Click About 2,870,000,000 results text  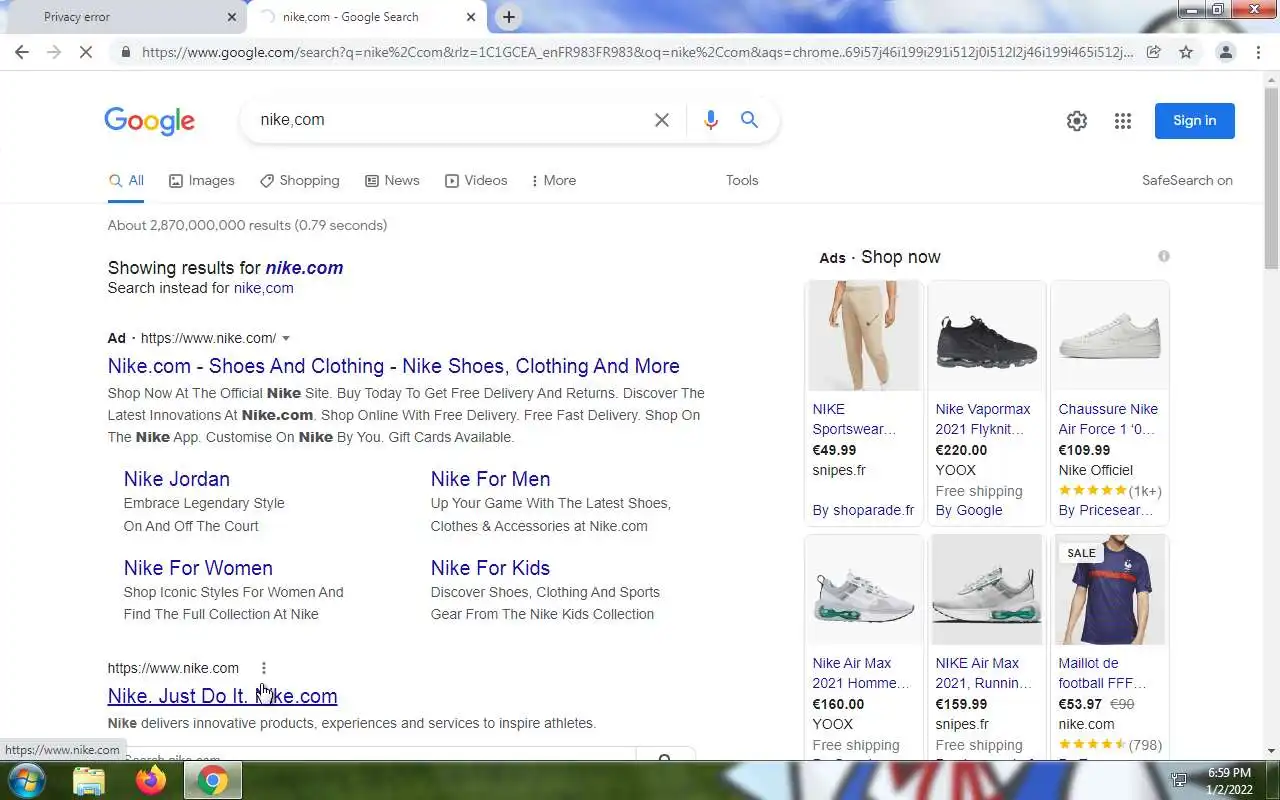pos(247,225)
